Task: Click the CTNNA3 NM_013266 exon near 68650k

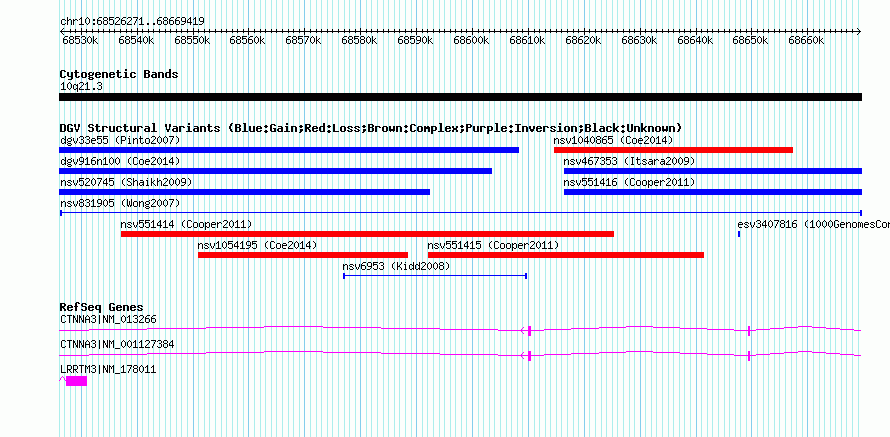Action: tap(749, 331)
